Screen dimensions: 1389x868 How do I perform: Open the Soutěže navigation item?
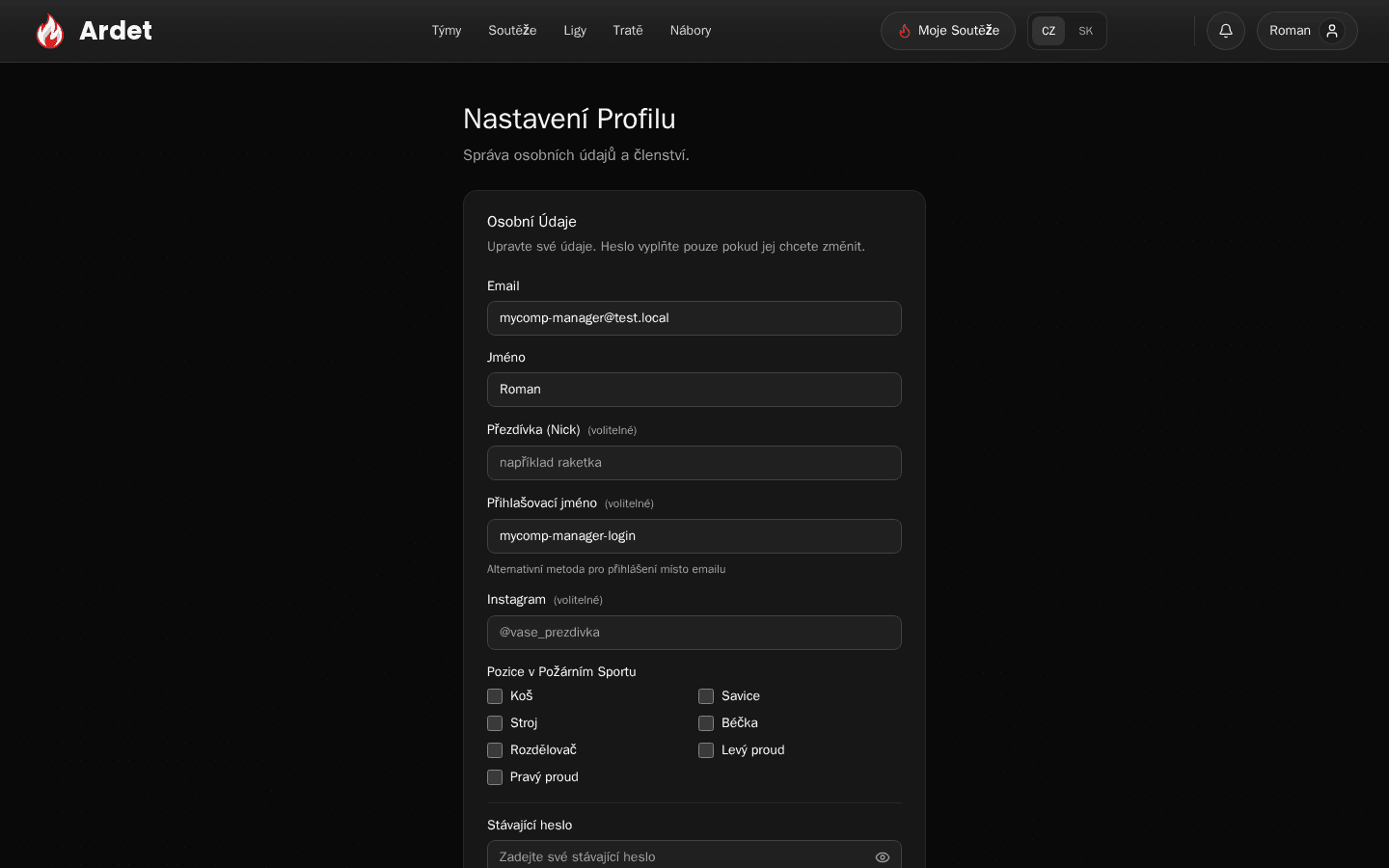(x=512, y=31)
